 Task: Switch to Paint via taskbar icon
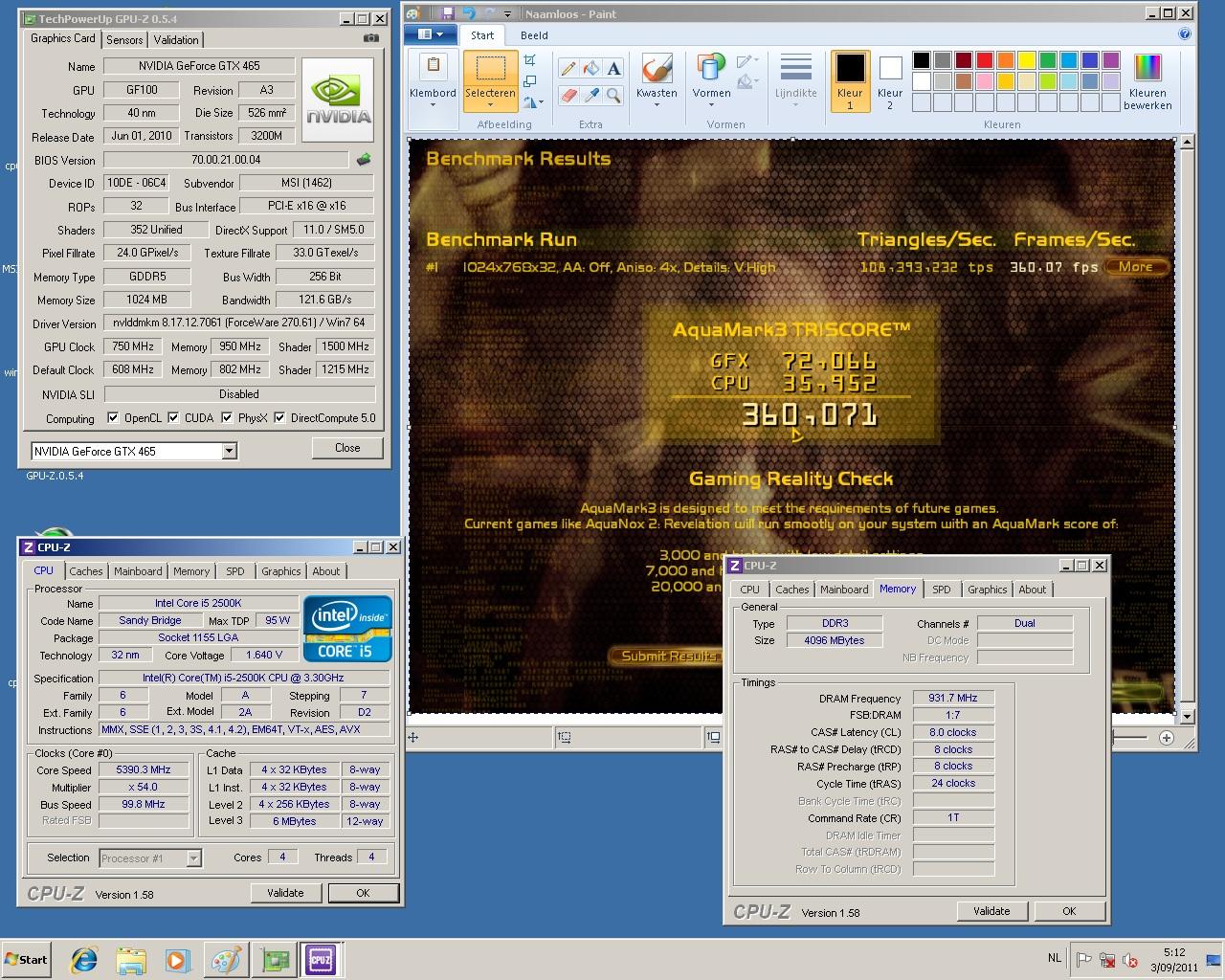pos(226,960)
